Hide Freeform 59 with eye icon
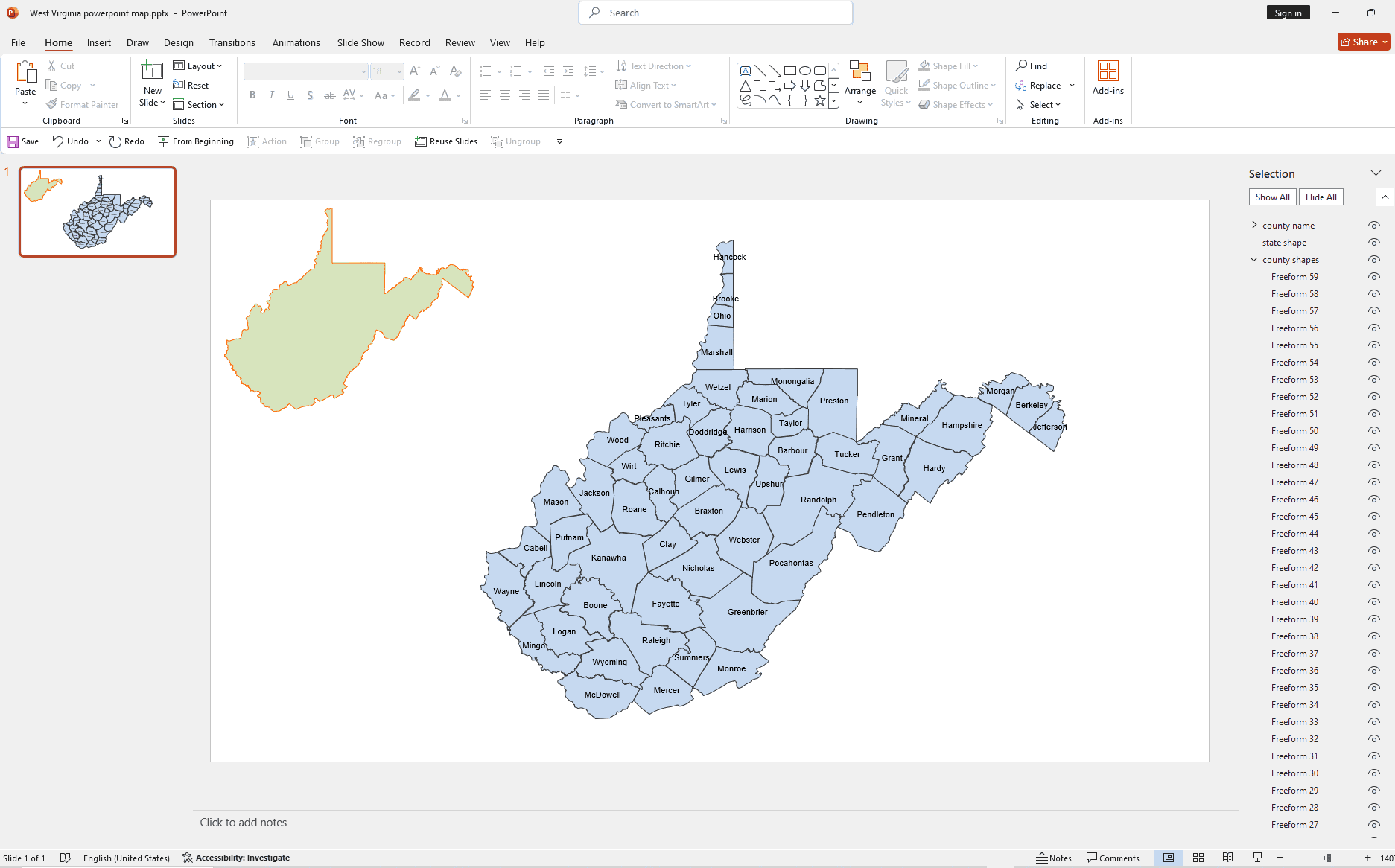 coord(1374,277)
